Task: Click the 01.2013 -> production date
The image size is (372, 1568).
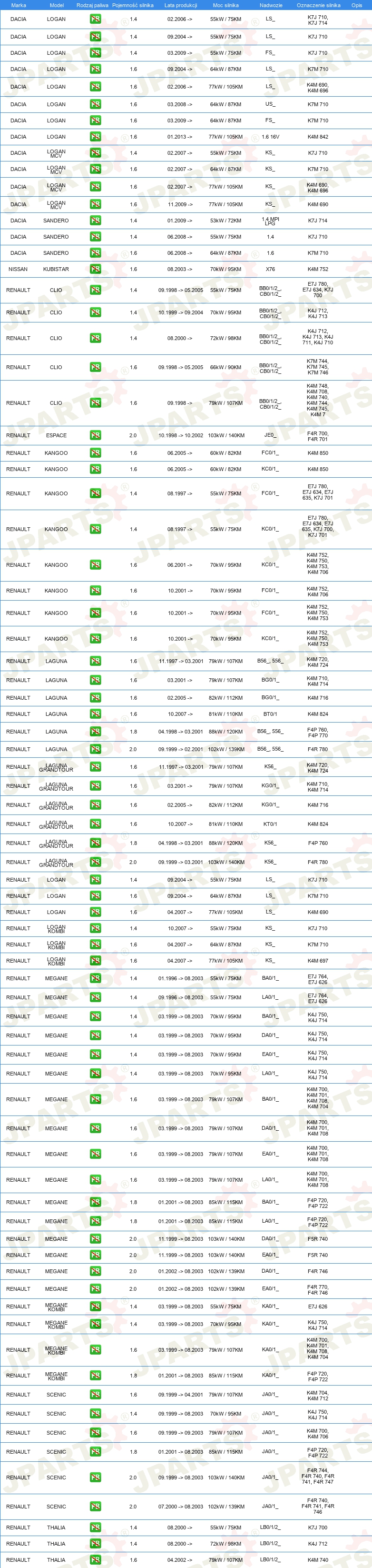Action: 180,137
